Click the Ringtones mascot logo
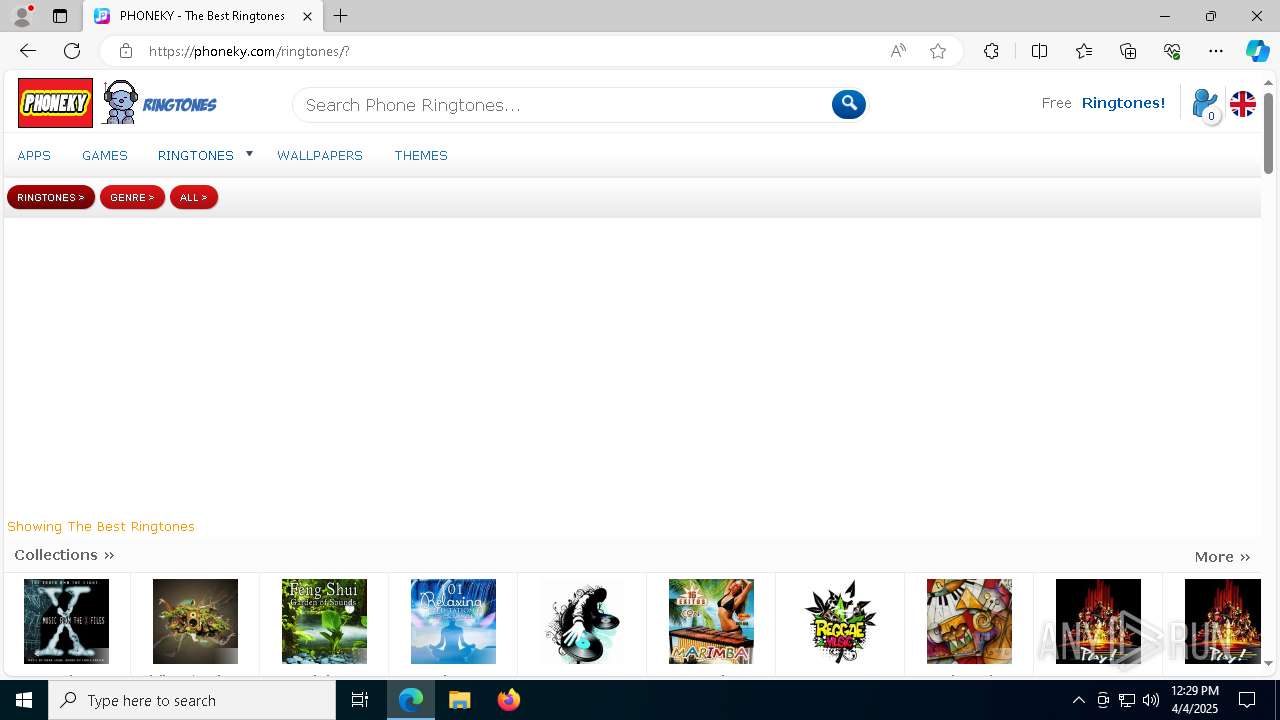 [x=159, y=103]
